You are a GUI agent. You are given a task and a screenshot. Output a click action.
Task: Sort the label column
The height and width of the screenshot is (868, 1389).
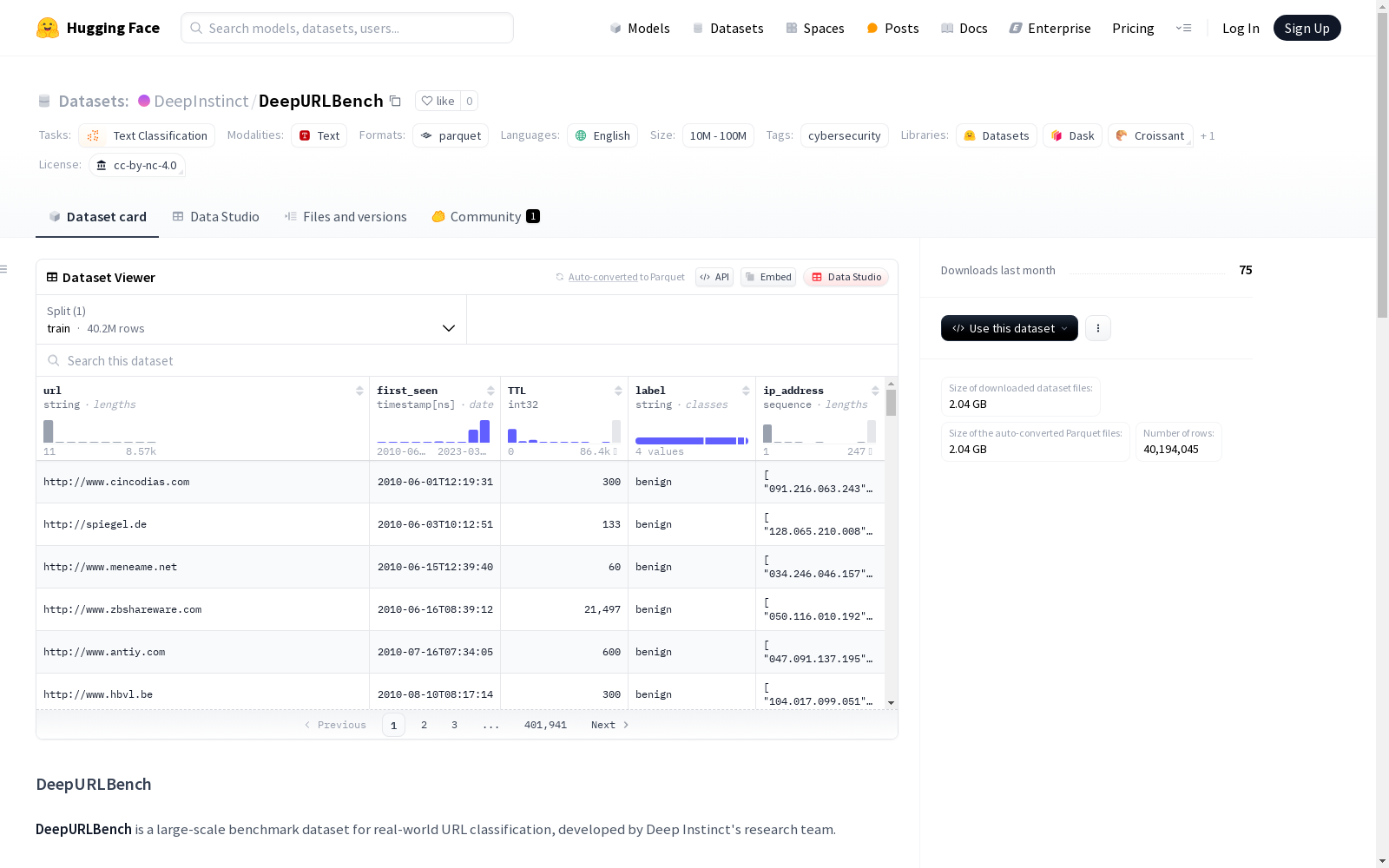[x=746, y=391]
